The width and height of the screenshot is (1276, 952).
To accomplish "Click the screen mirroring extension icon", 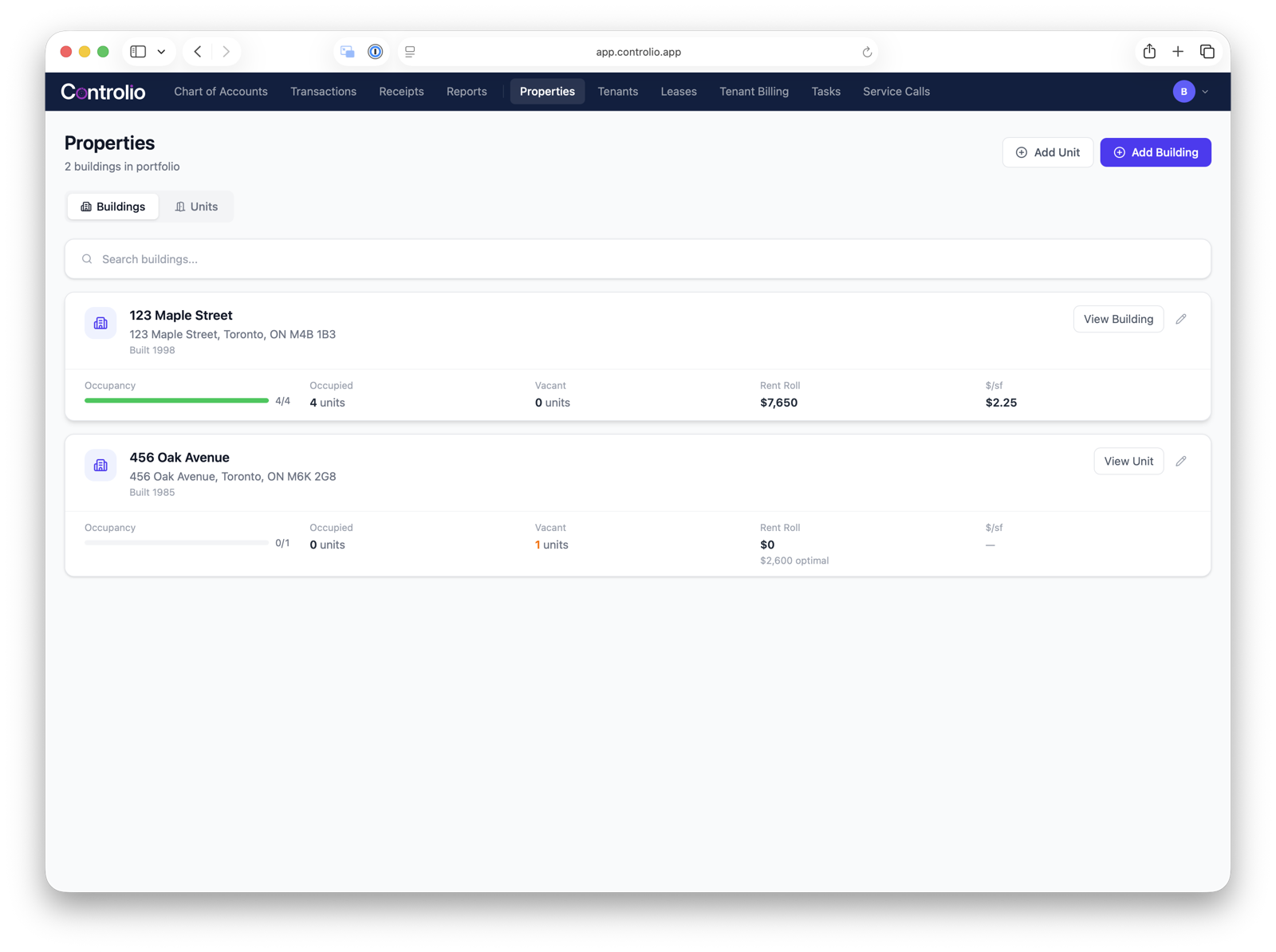I will tap(348, 52).
